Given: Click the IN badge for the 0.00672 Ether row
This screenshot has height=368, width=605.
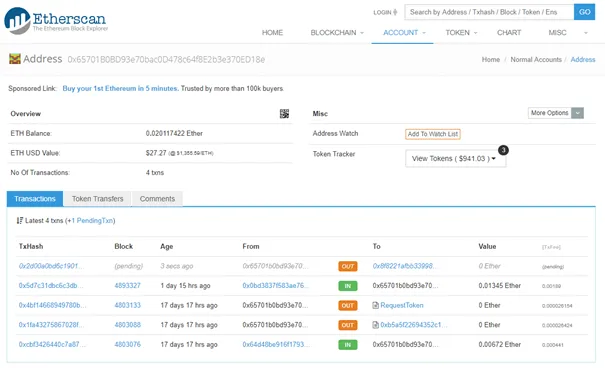Looking at the screenshot, I should (348, 344).
